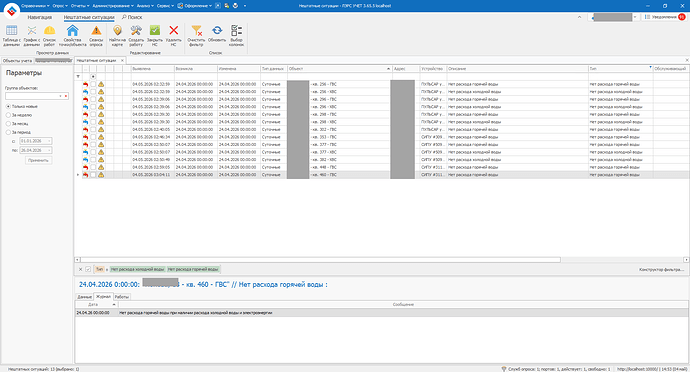The image size is (690, 372).
Task: Open the start date 01.01.2026 dropdown
Action: click(x=49, y=141)
